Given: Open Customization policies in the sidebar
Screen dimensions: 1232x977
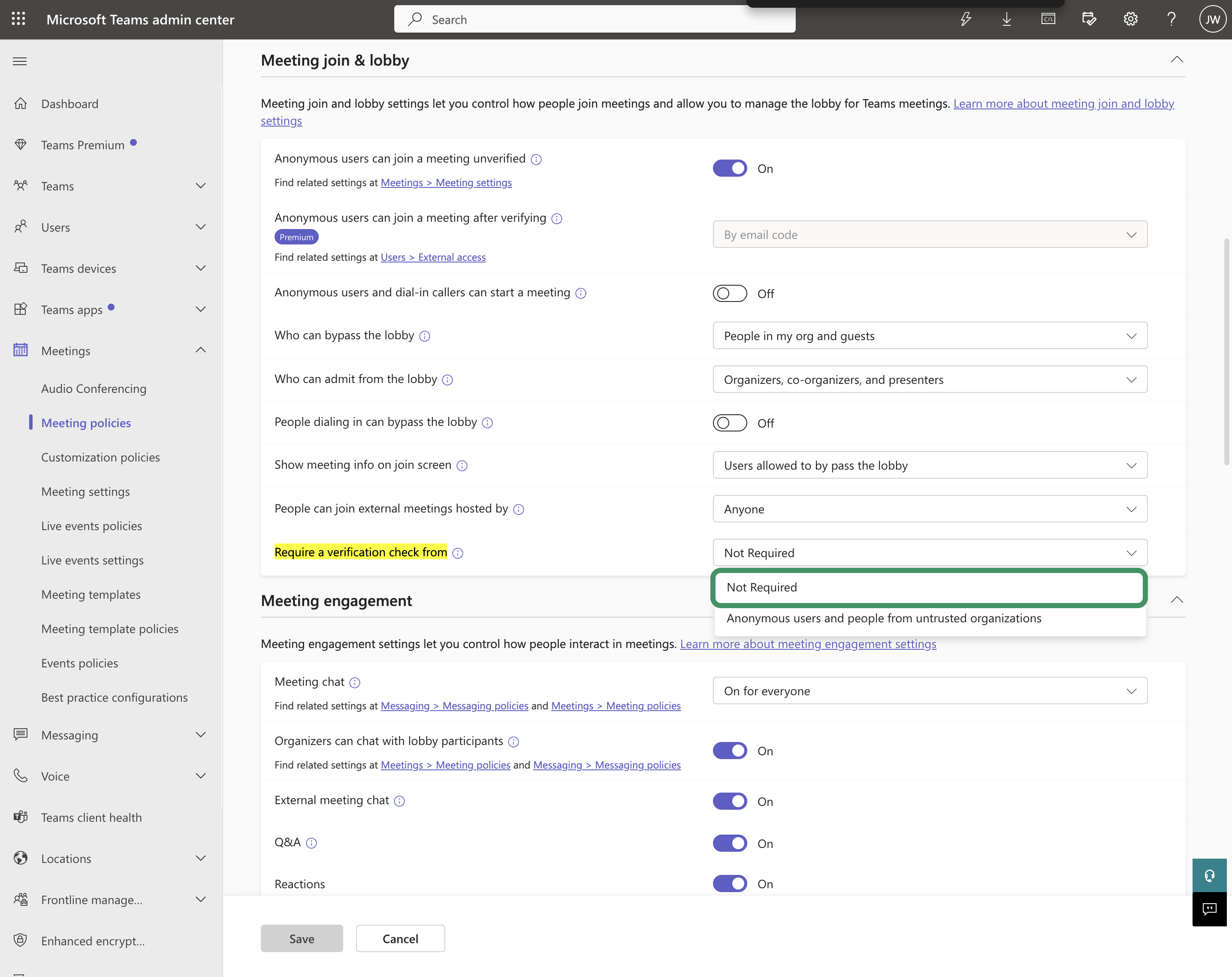Looking at the screenshot, I should tap(100, 457).
